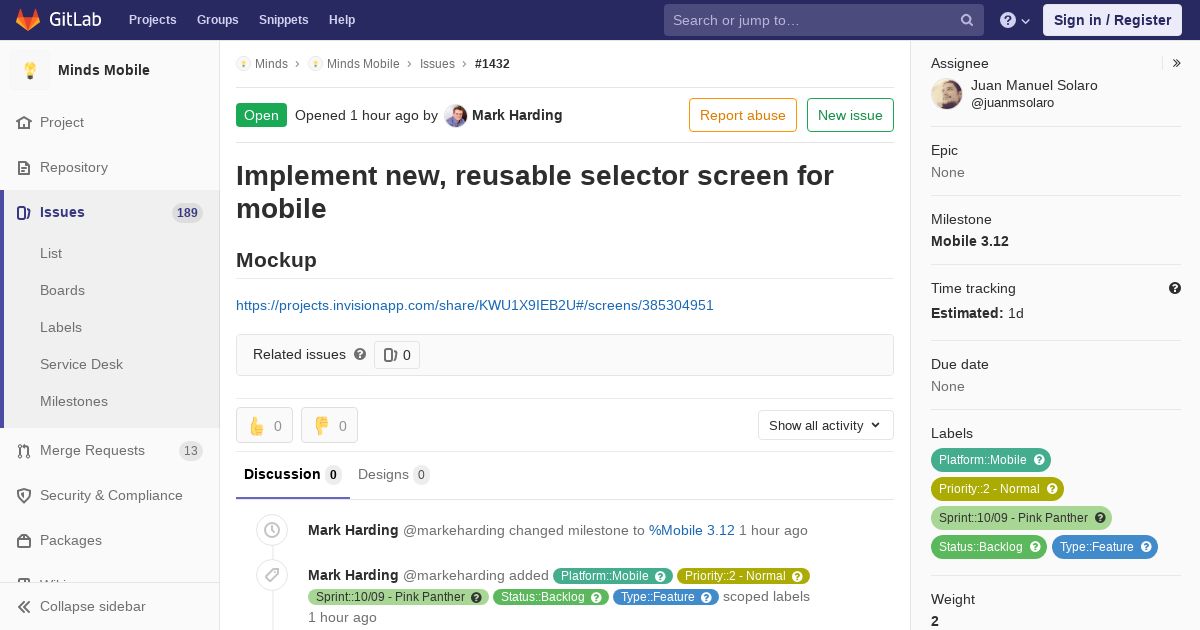1200x630 pixels.
Task: Switch to the Discussion tab
Action: click(292, 474)
